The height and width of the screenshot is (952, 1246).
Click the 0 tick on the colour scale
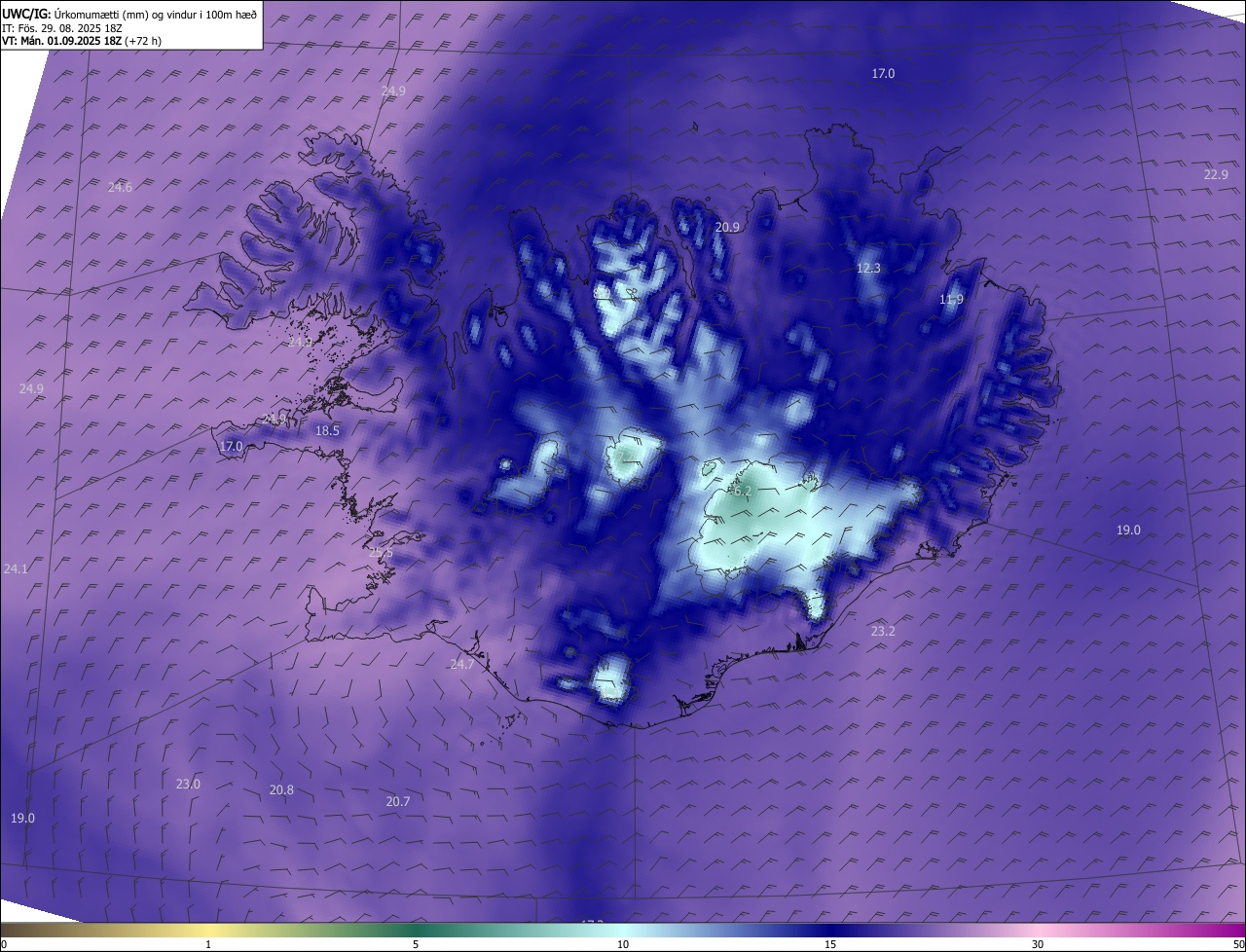pos(3,944)
